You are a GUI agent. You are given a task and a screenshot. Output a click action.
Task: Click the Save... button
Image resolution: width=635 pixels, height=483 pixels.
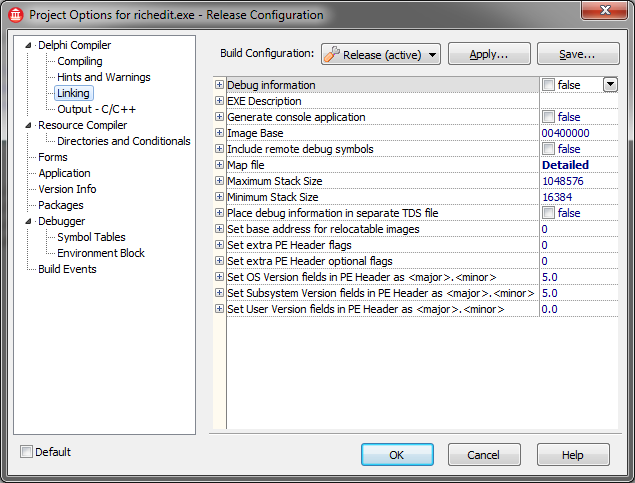578,54
